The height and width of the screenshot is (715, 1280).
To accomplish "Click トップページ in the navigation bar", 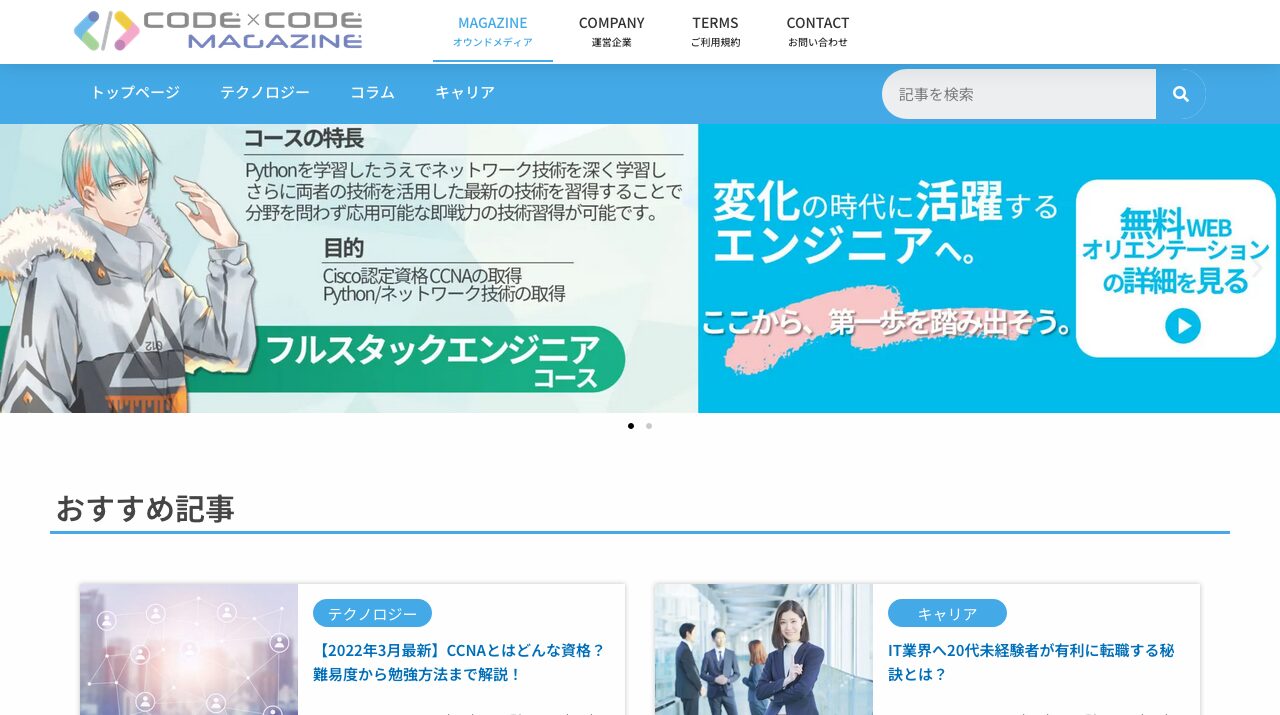I will [x=134, y=92].
